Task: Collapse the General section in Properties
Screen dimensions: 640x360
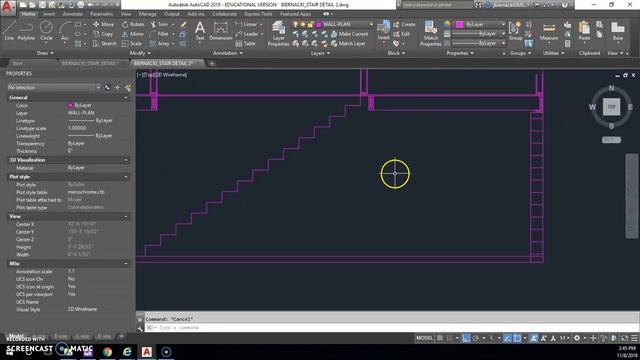Action: (x=126, y=98)
